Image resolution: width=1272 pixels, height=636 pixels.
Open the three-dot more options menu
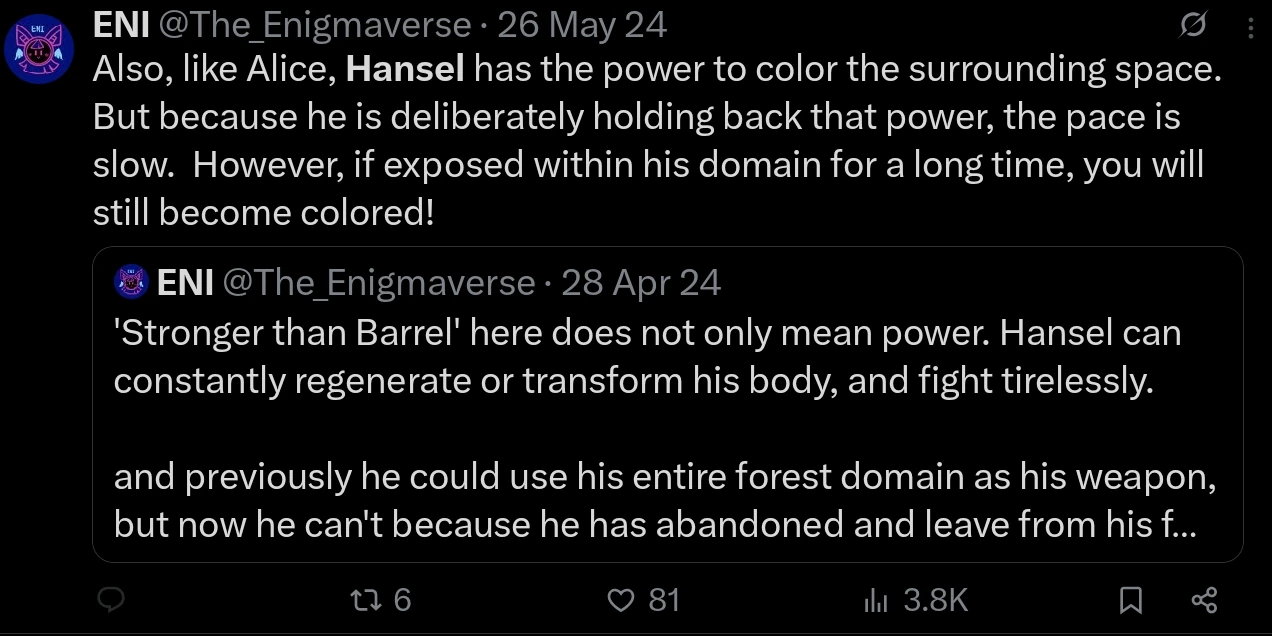[1251, 28]
